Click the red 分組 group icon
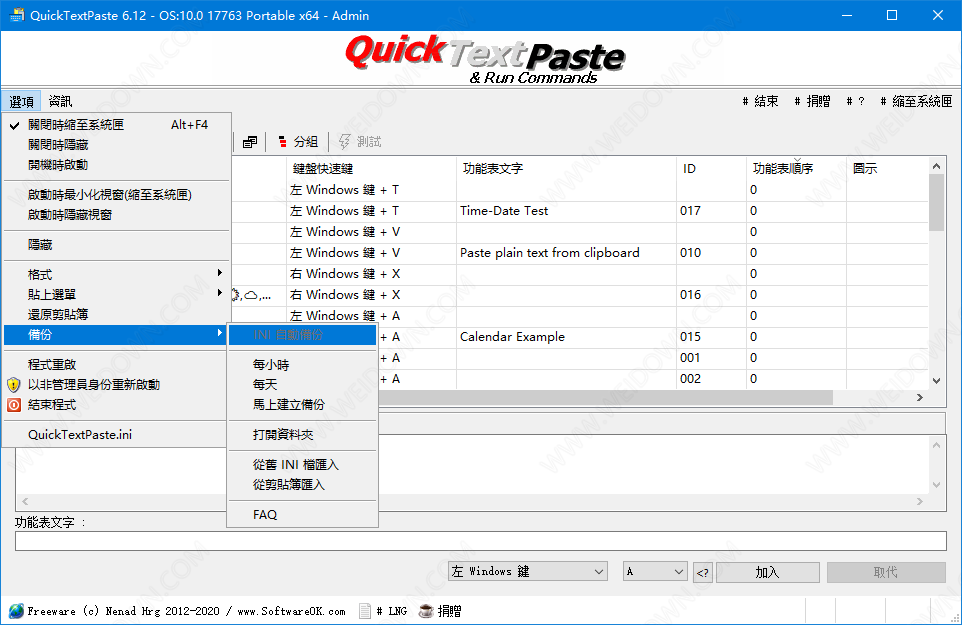 click(283, 142)
